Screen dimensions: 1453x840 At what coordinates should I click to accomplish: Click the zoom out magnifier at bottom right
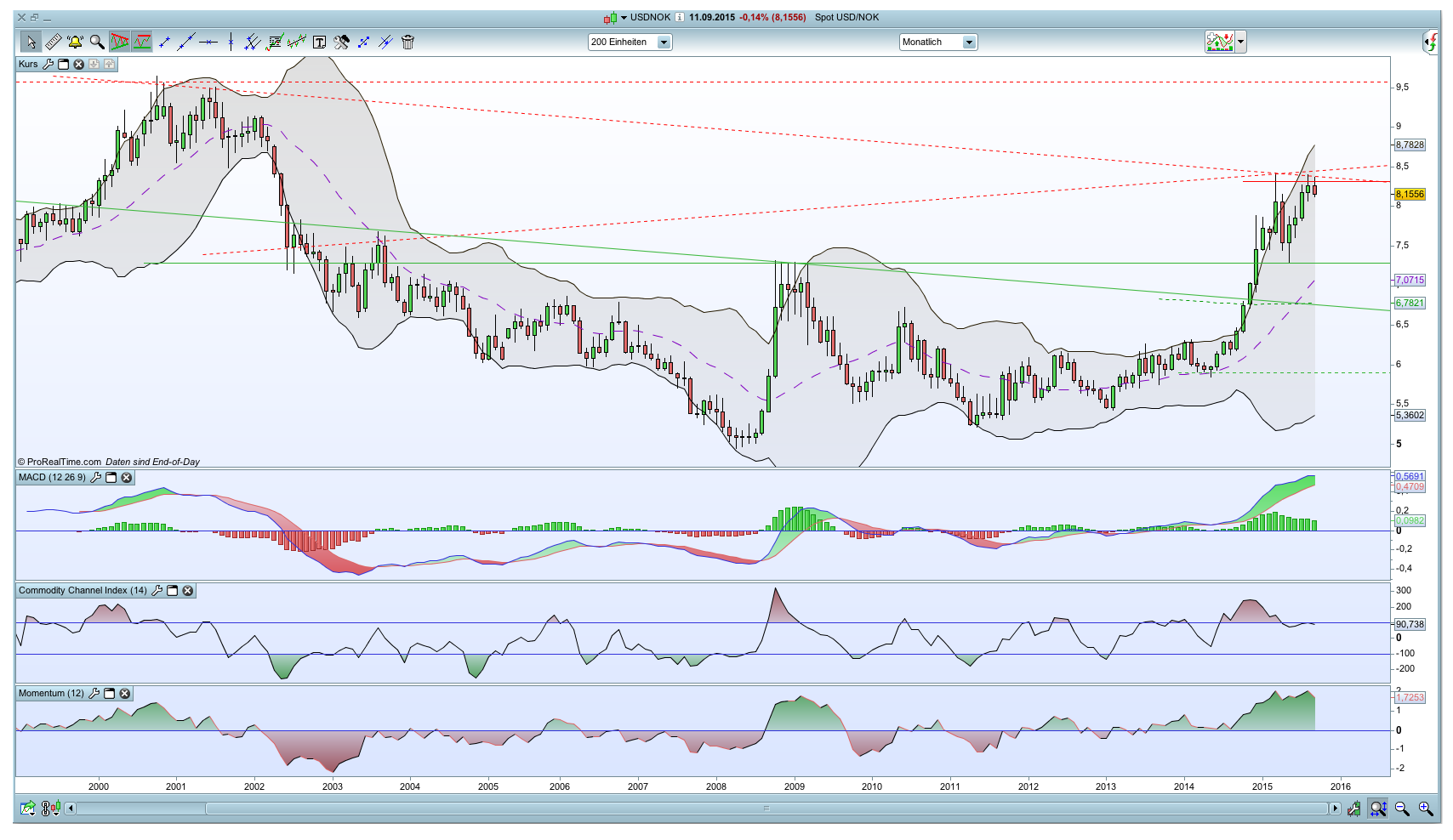(1401, 809)
